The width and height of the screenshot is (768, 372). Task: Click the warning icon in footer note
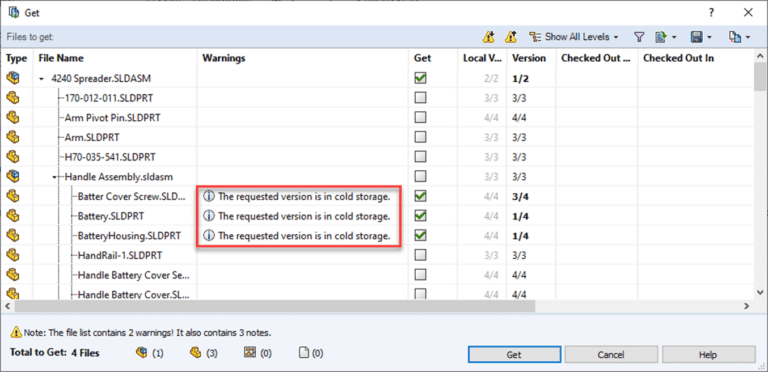click(x=16, y=333)
